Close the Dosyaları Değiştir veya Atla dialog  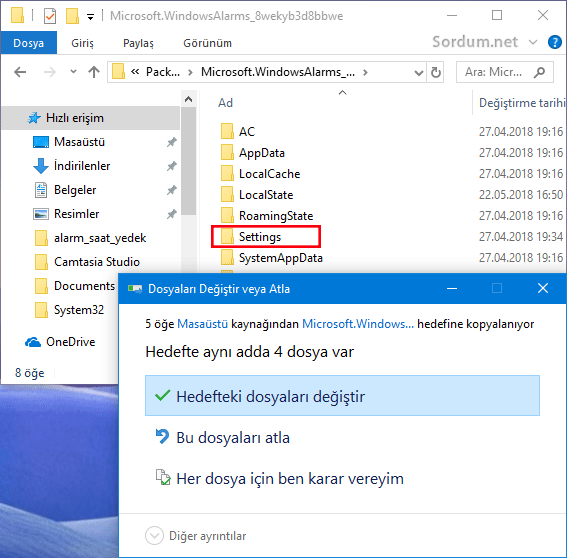[x=542, y=288]
